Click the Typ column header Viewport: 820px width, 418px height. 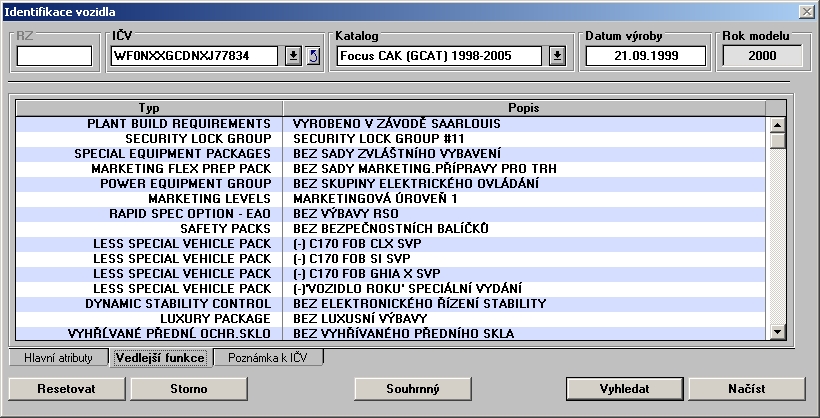pyautogui.click(x=149, y=107)
